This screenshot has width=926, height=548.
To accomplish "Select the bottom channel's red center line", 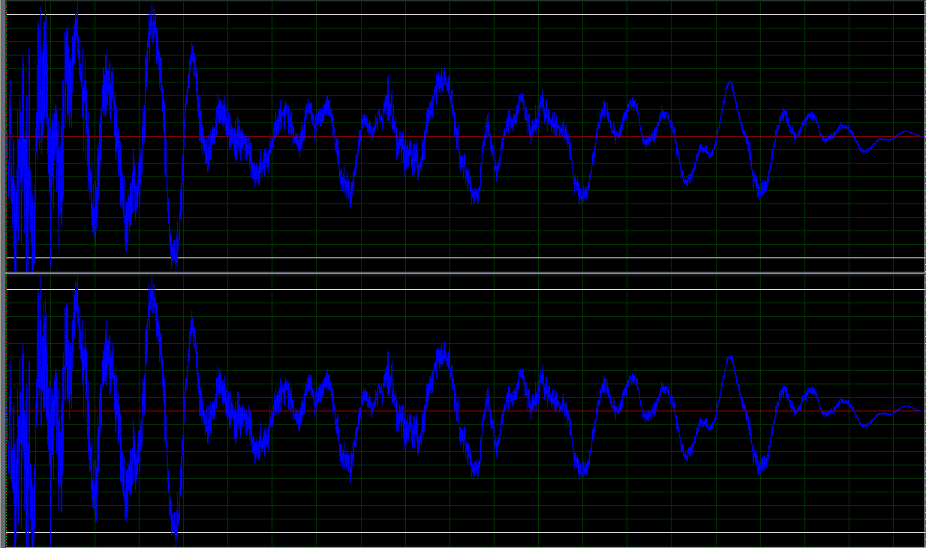I will coord(465,411).
